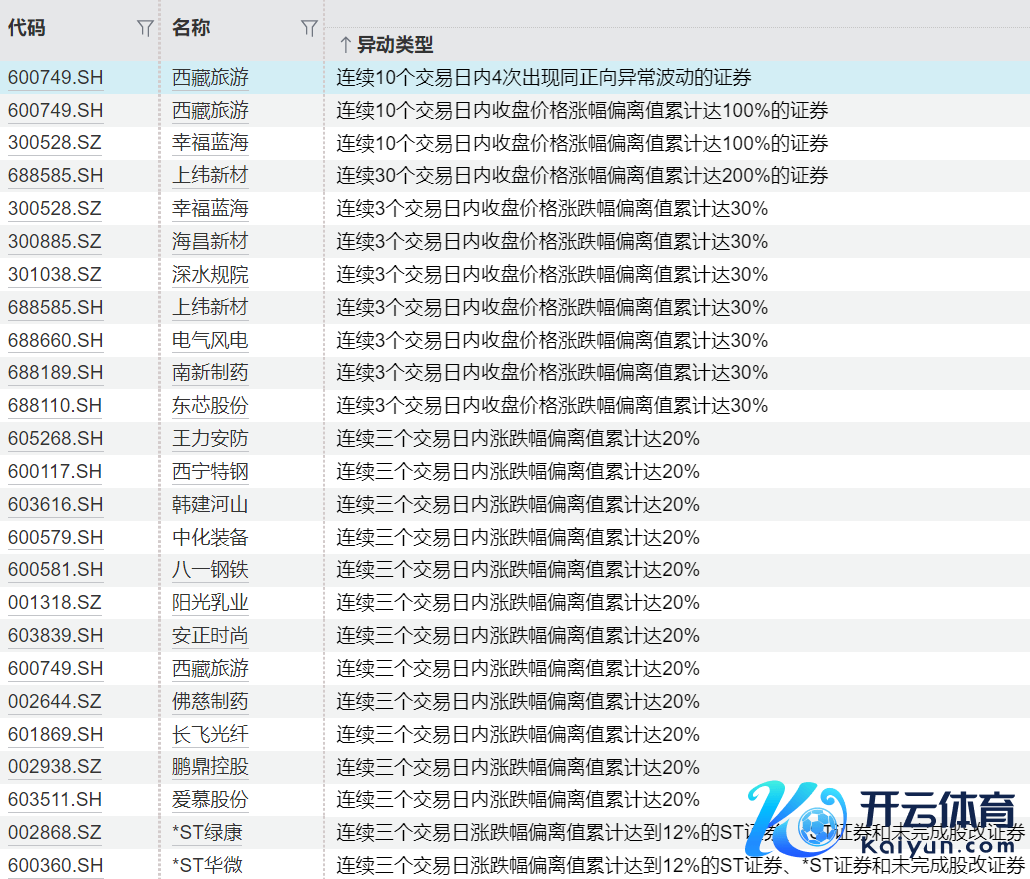Open the 韩建河山 stock name
The height and width of the screenshot is (879, 1030).
coord(210,504)
